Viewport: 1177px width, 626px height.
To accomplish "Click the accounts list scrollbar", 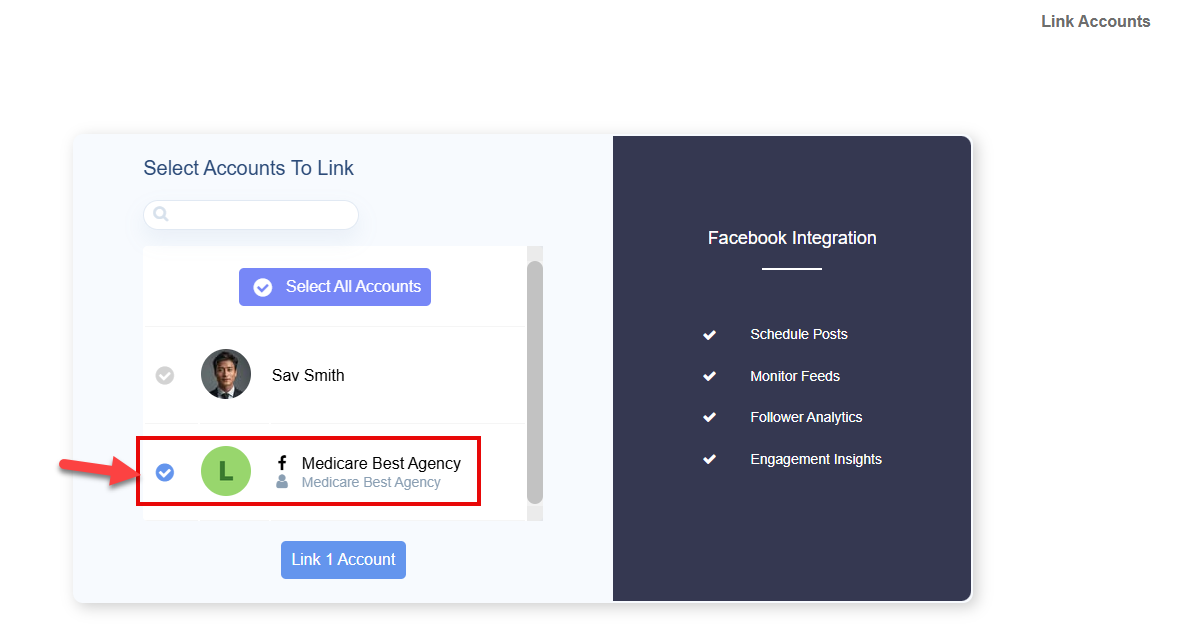I will click(x=534, y=383).
